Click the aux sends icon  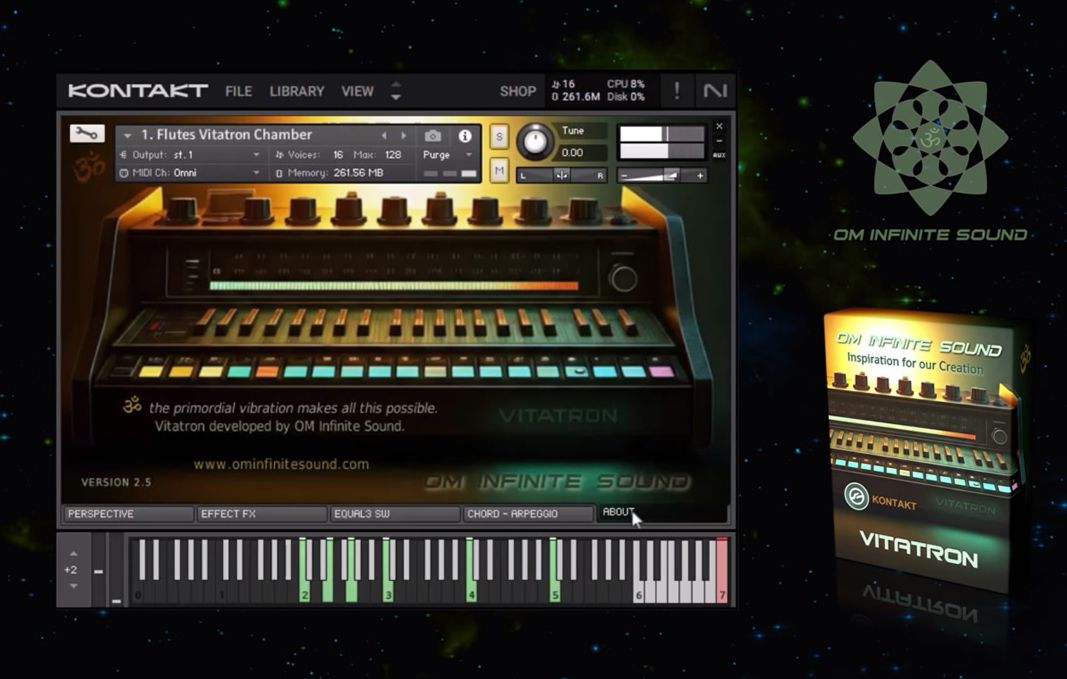coord(719,155)
